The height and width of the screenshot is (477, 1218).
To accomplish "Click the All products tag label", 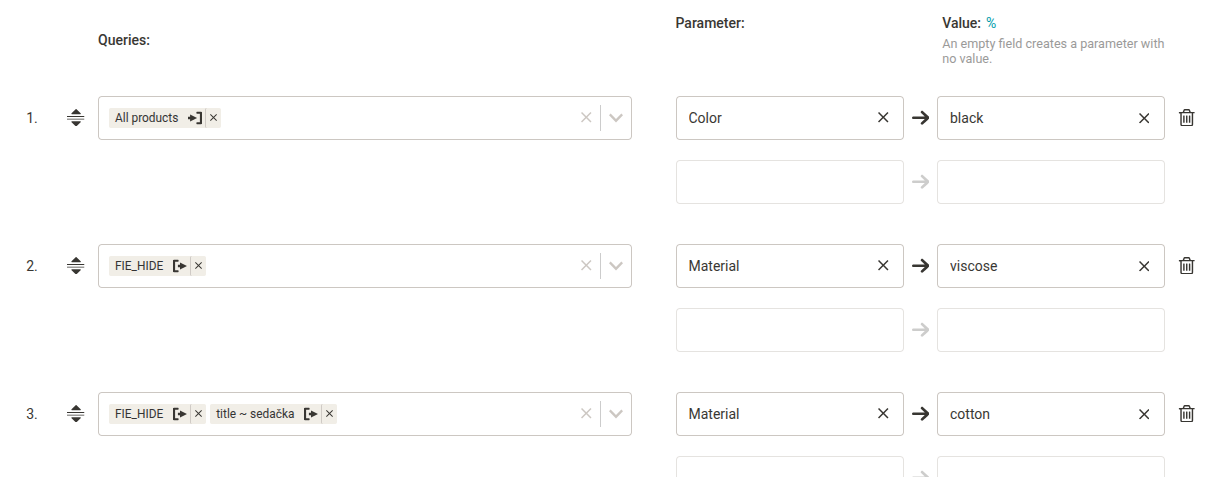I will pyautogui.click(x=146, y=118).
